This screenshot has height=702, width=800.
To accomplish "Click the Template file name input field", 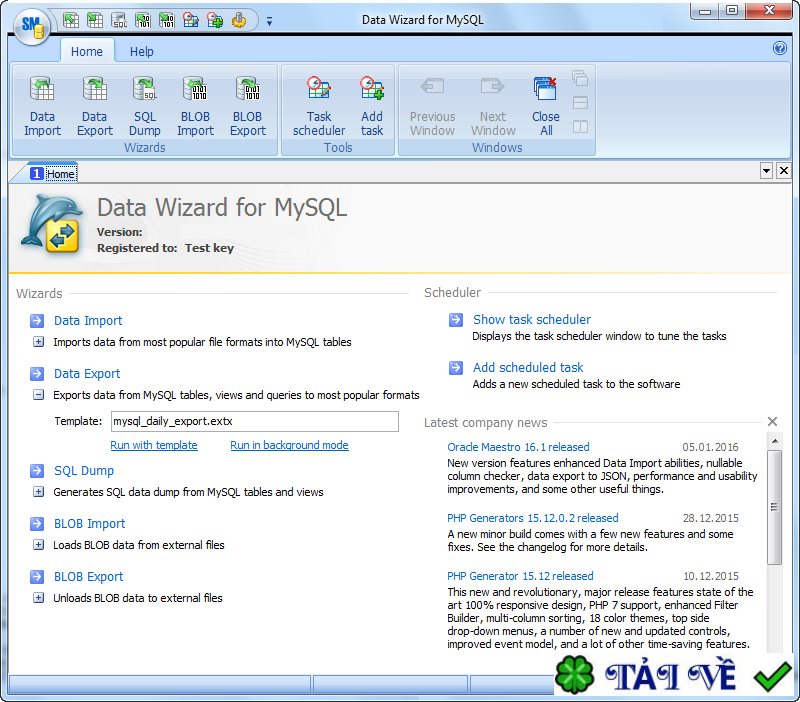I will tap(255, 421).
